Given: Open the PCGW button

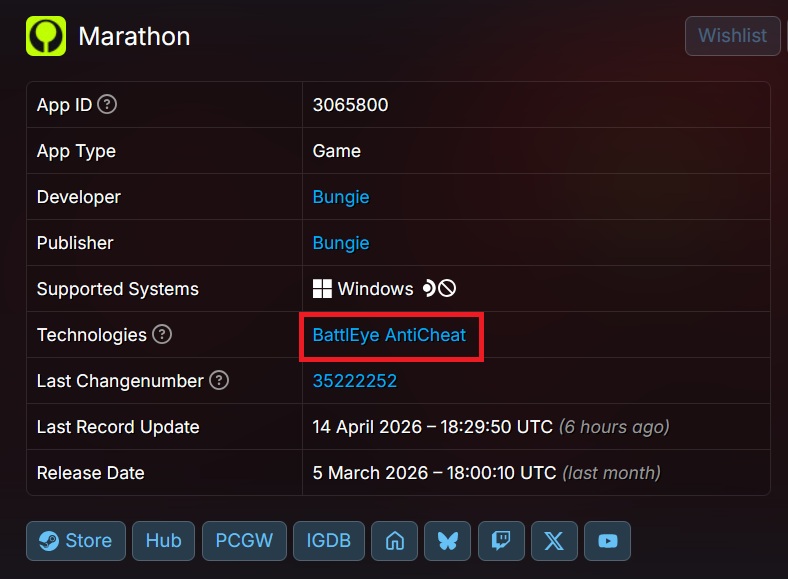Looking at the screenshot, I should click(x=244, y=541).
